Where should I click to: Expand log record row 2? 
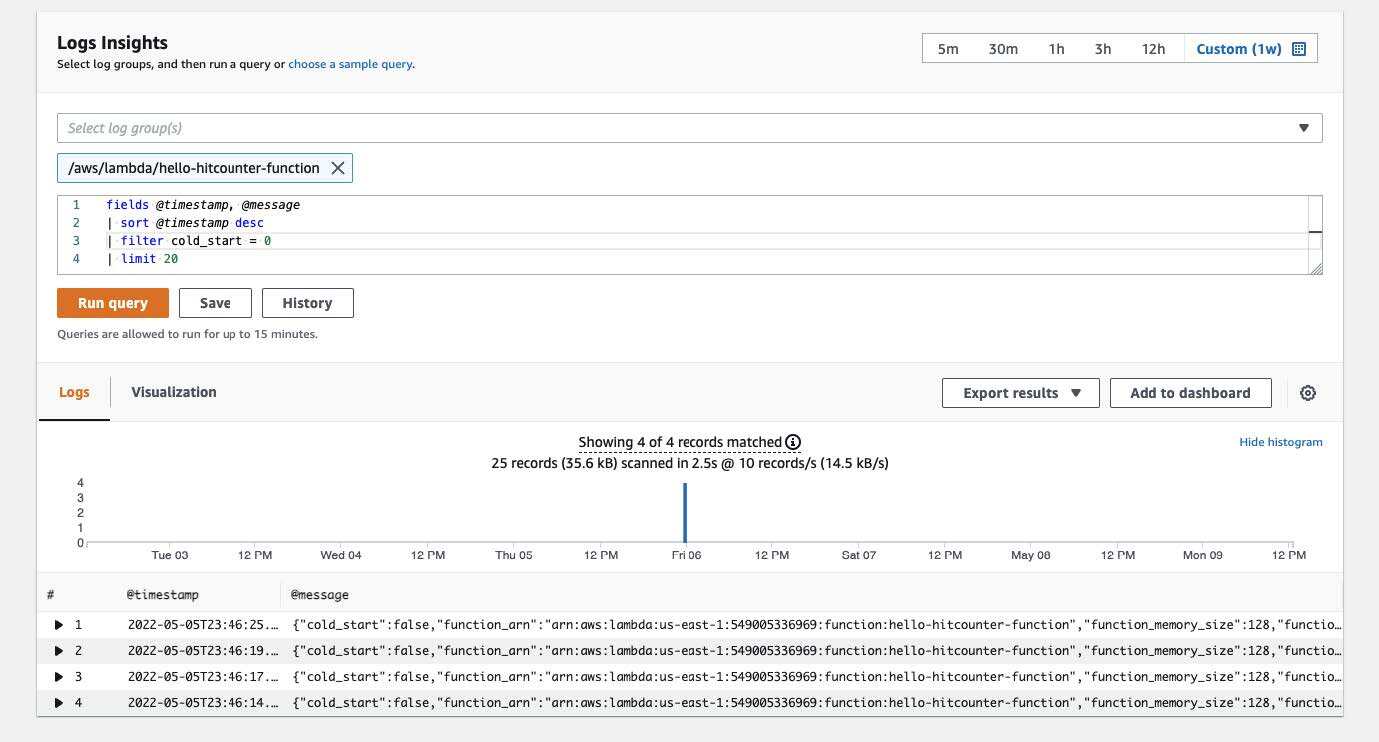coord(59,651)
